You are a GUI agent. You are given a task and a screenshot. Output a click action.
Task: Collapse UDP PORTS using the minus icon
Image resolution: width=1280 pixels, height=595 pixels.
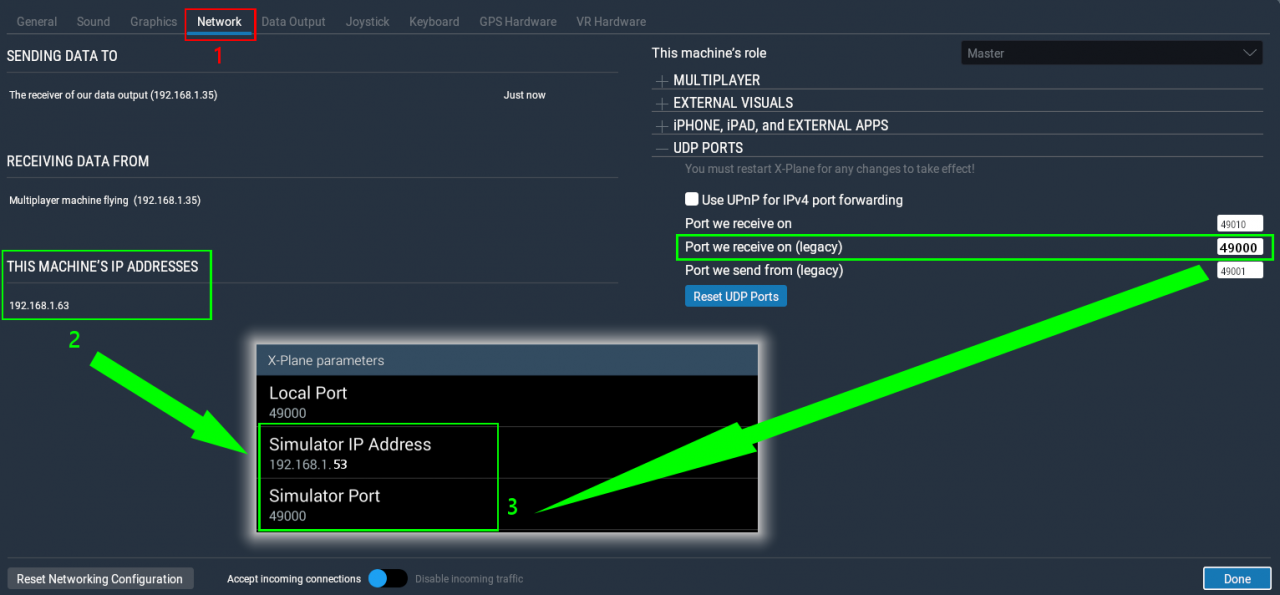coord(661,149)
